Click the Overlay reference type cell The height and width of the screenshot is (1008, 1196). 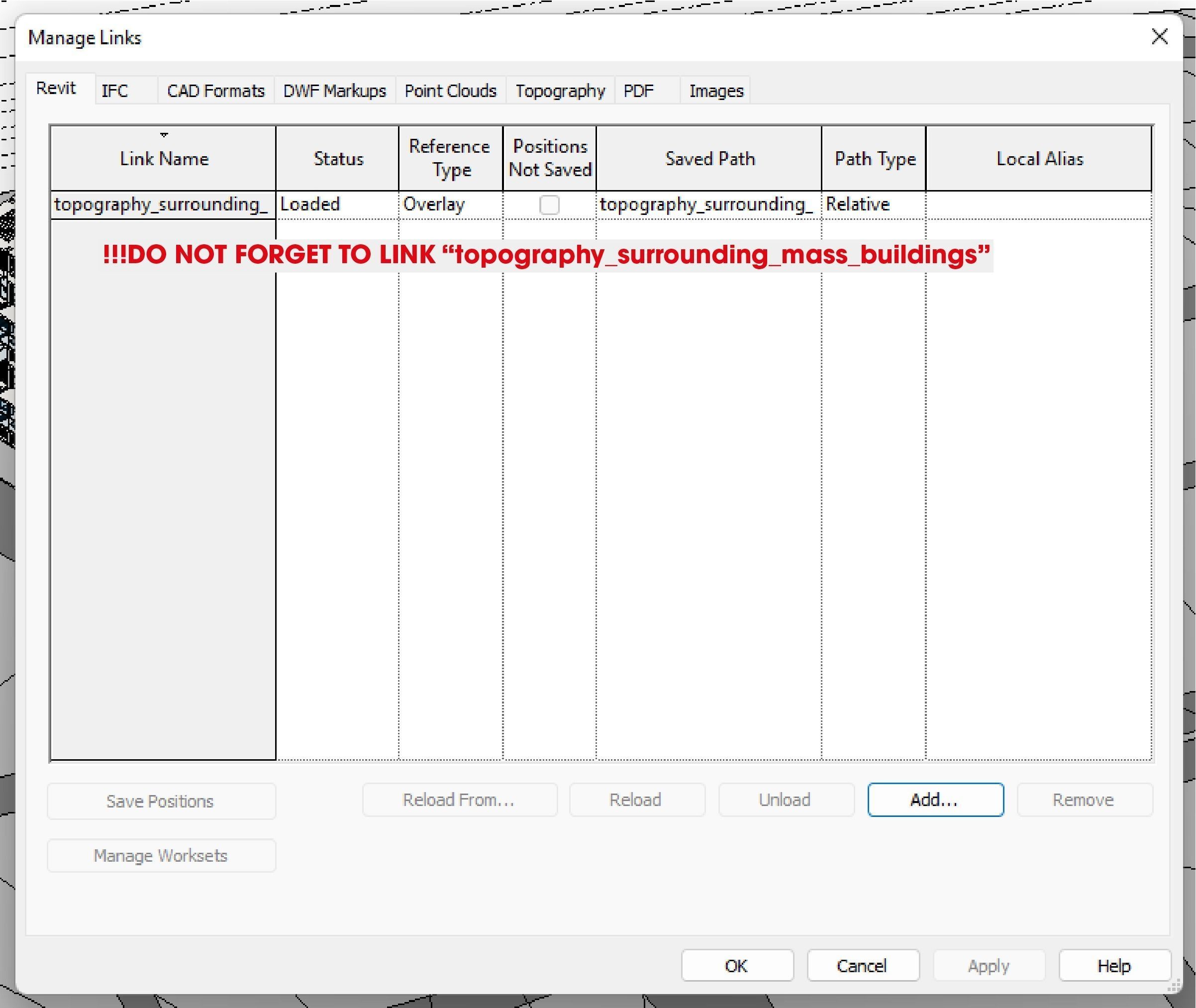tap(434, 204)
